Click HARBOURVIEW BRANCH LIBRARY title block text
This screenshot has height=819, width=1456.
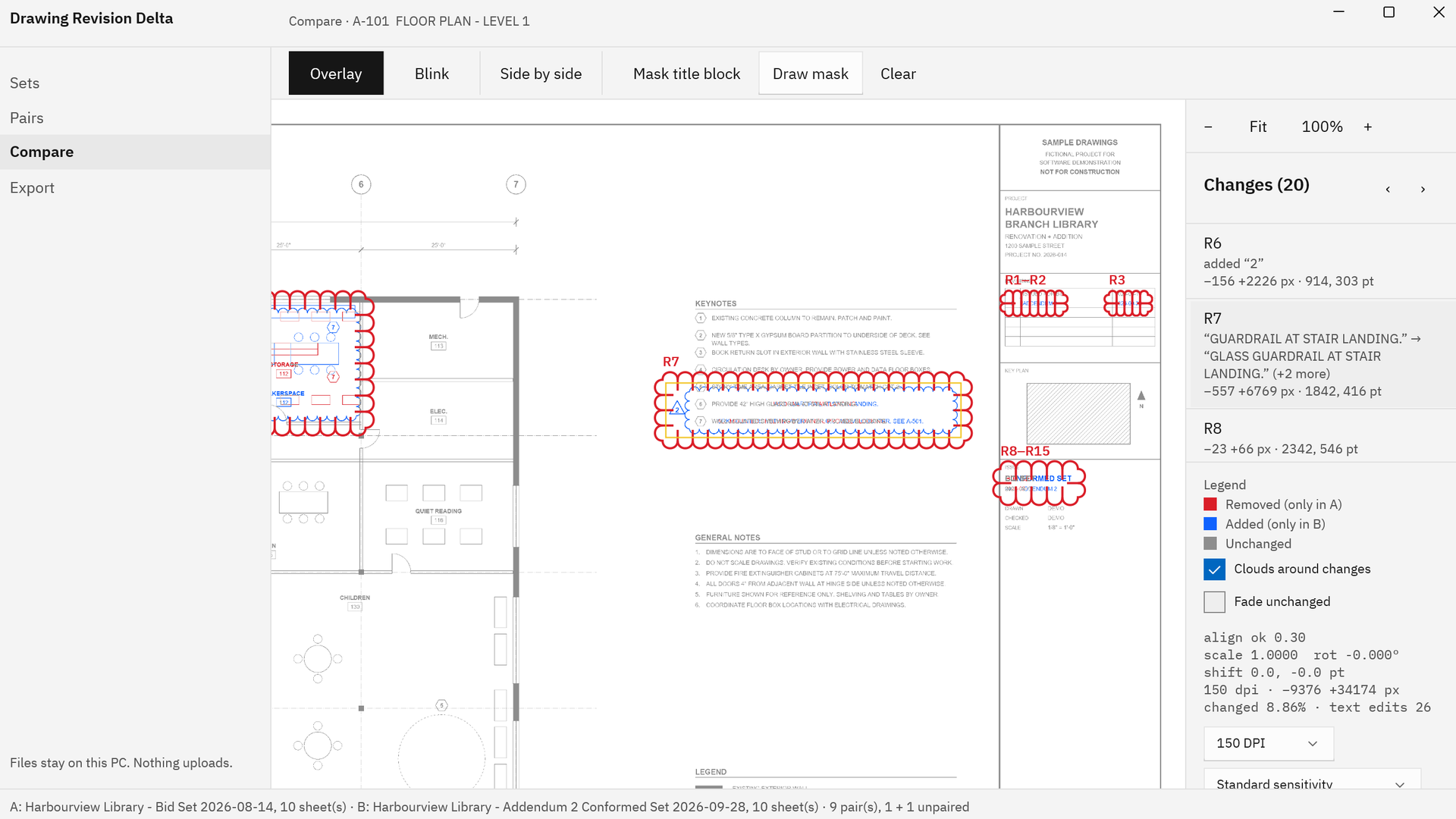pyautogui.click(x=1051, y=218)
